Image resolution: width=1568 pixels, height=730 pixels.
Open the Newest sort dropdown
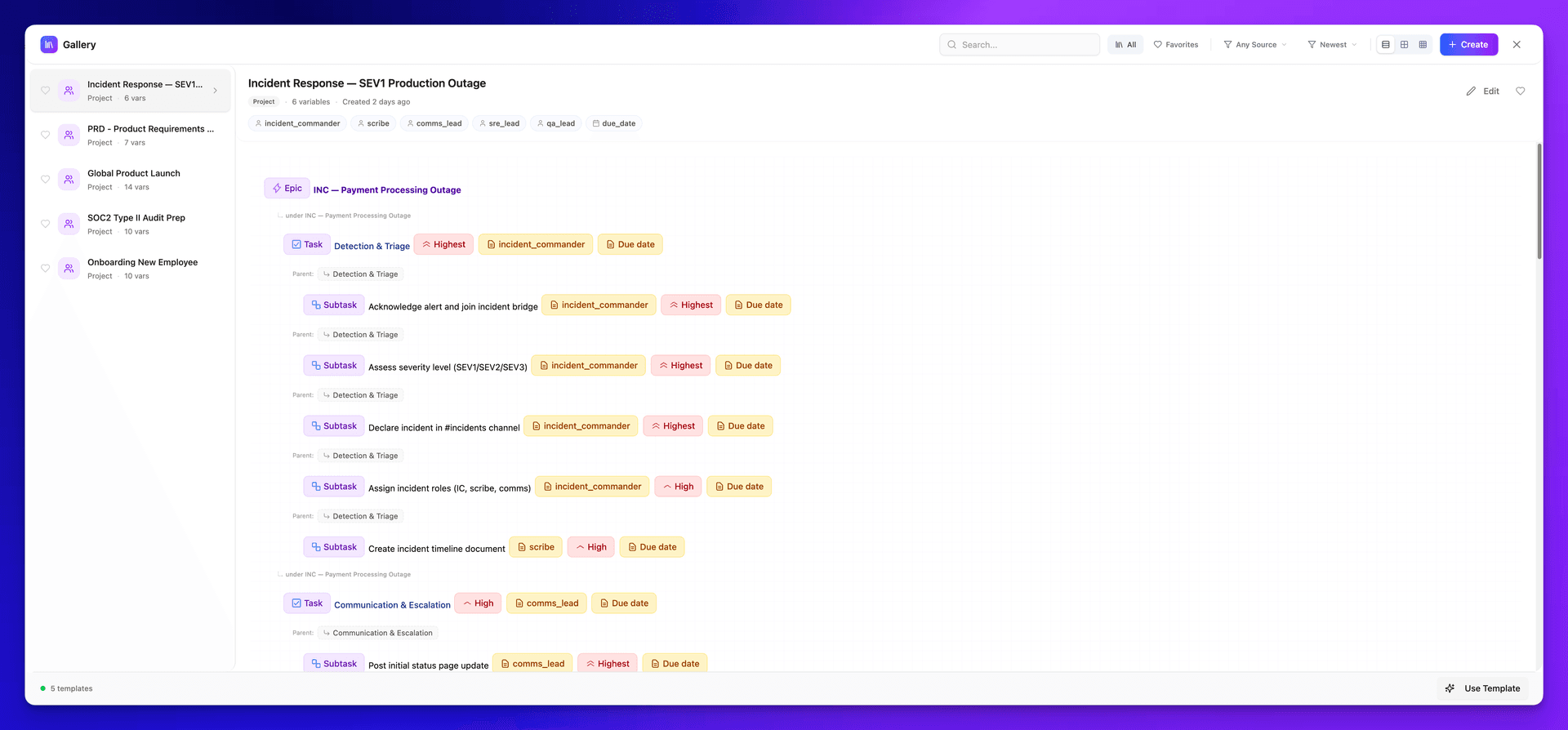point(1332,44)
